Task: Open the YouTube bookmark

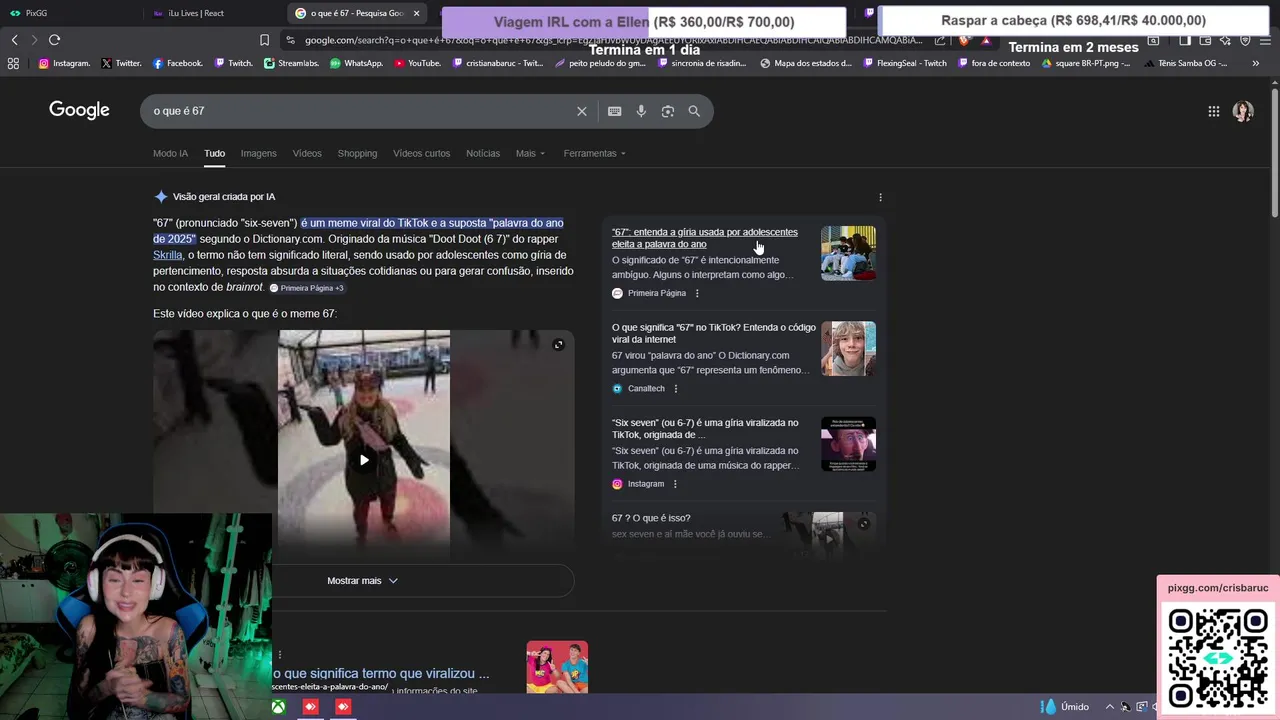Action: pyautogui.click(x=417, y=63)
